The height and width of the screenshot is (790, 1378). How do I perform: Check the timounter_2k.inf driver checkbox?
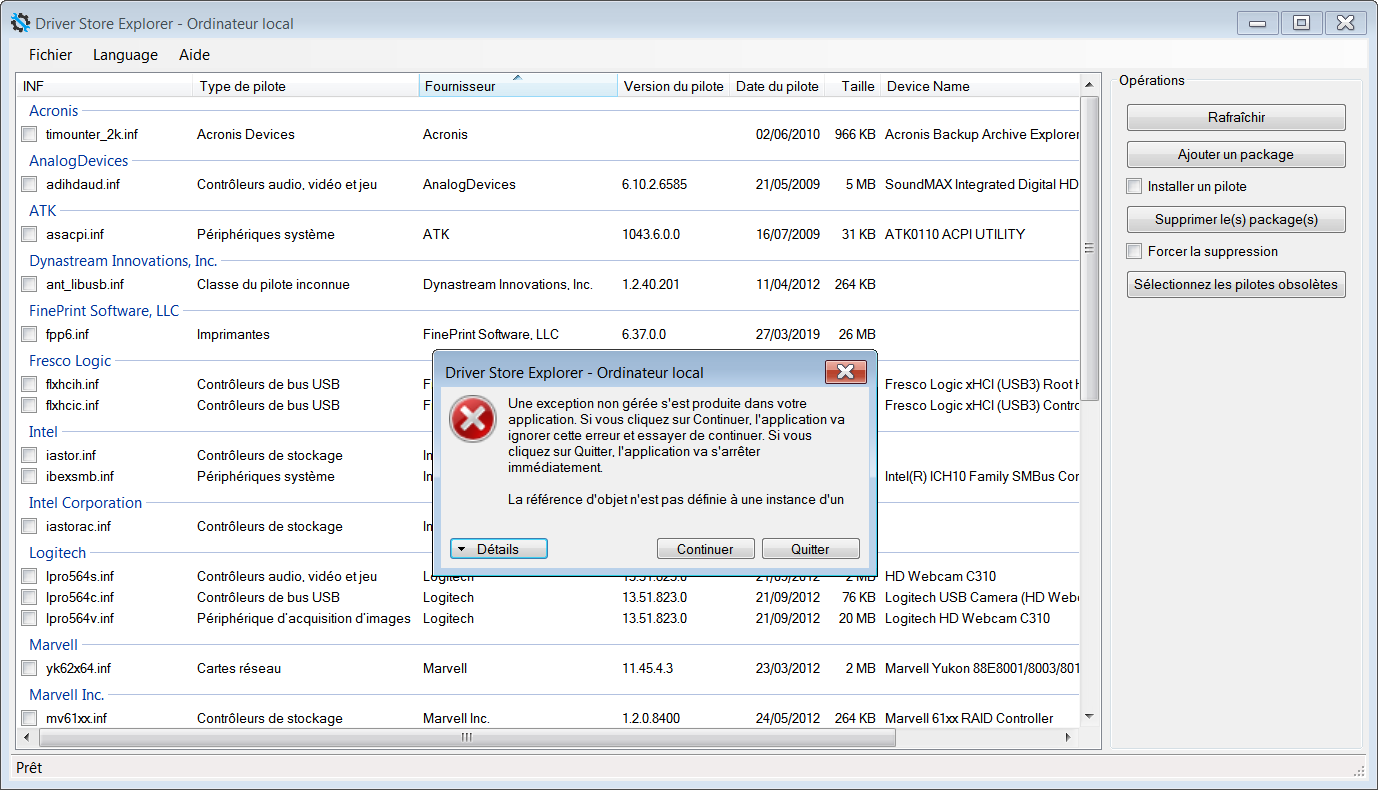[29, 133]
